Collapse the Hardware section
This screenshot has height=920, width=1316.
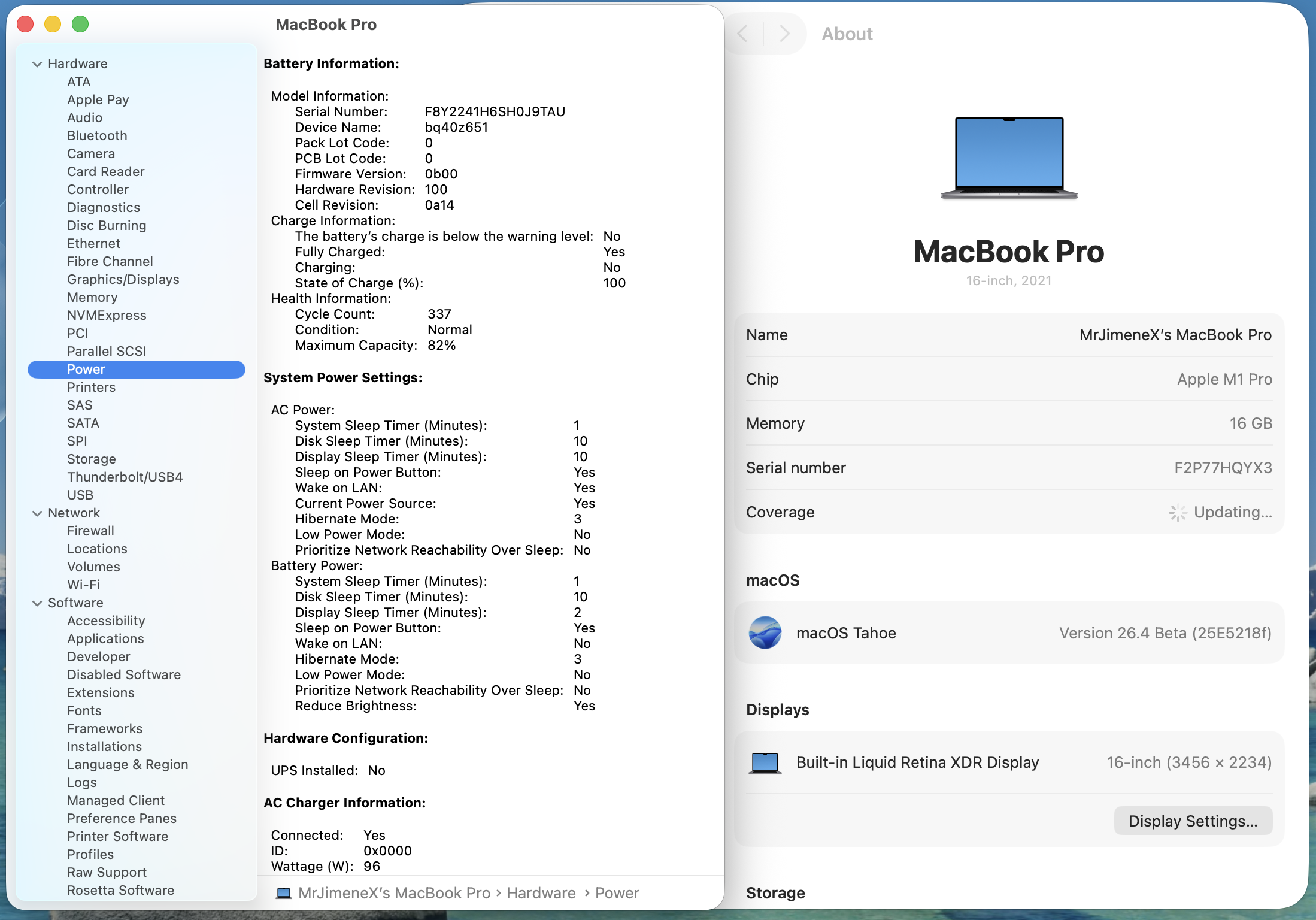(x=37, y=63)
